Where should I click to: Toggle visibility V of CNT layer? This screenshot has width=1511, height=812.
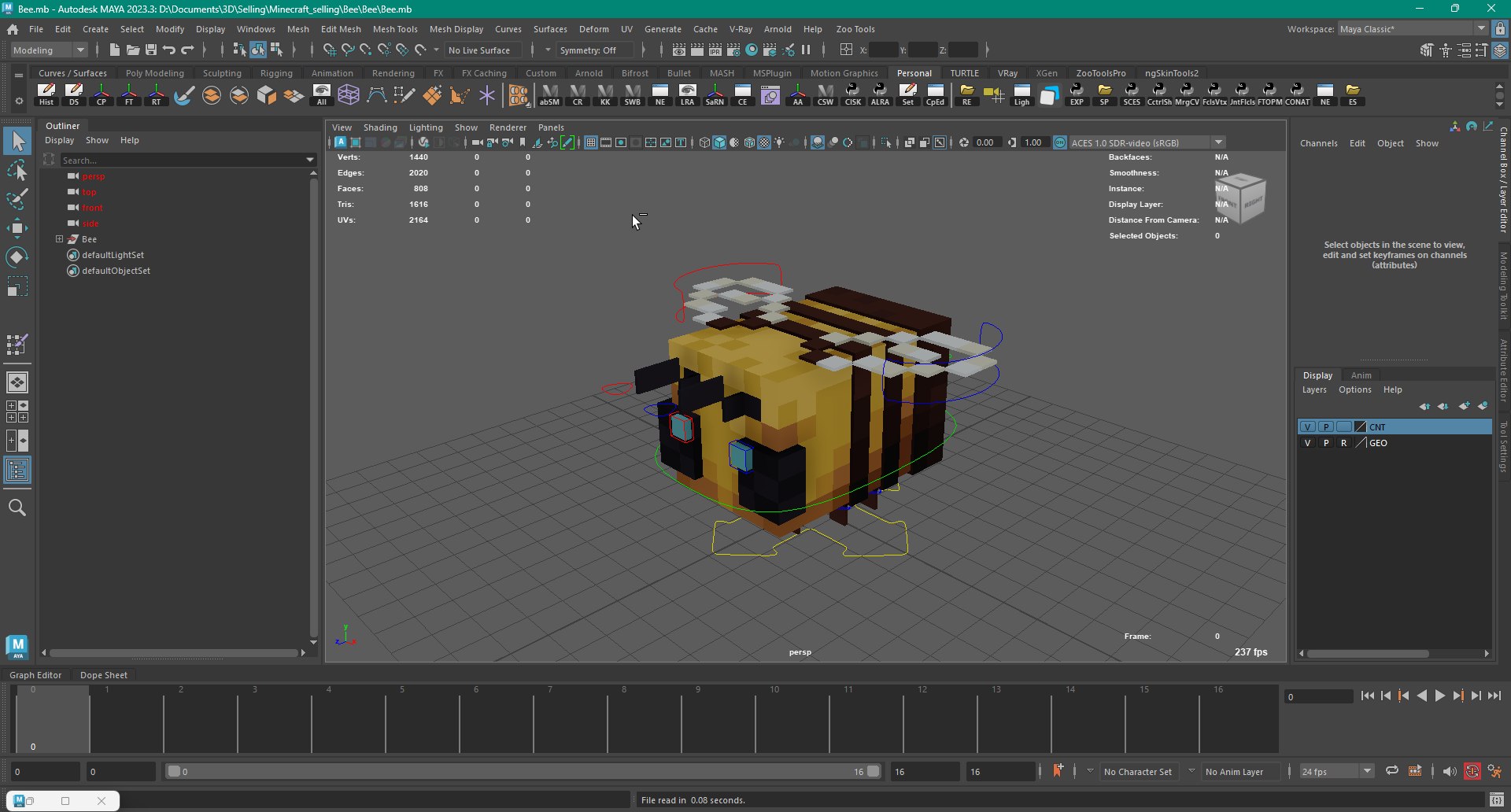pos(1307,426)
